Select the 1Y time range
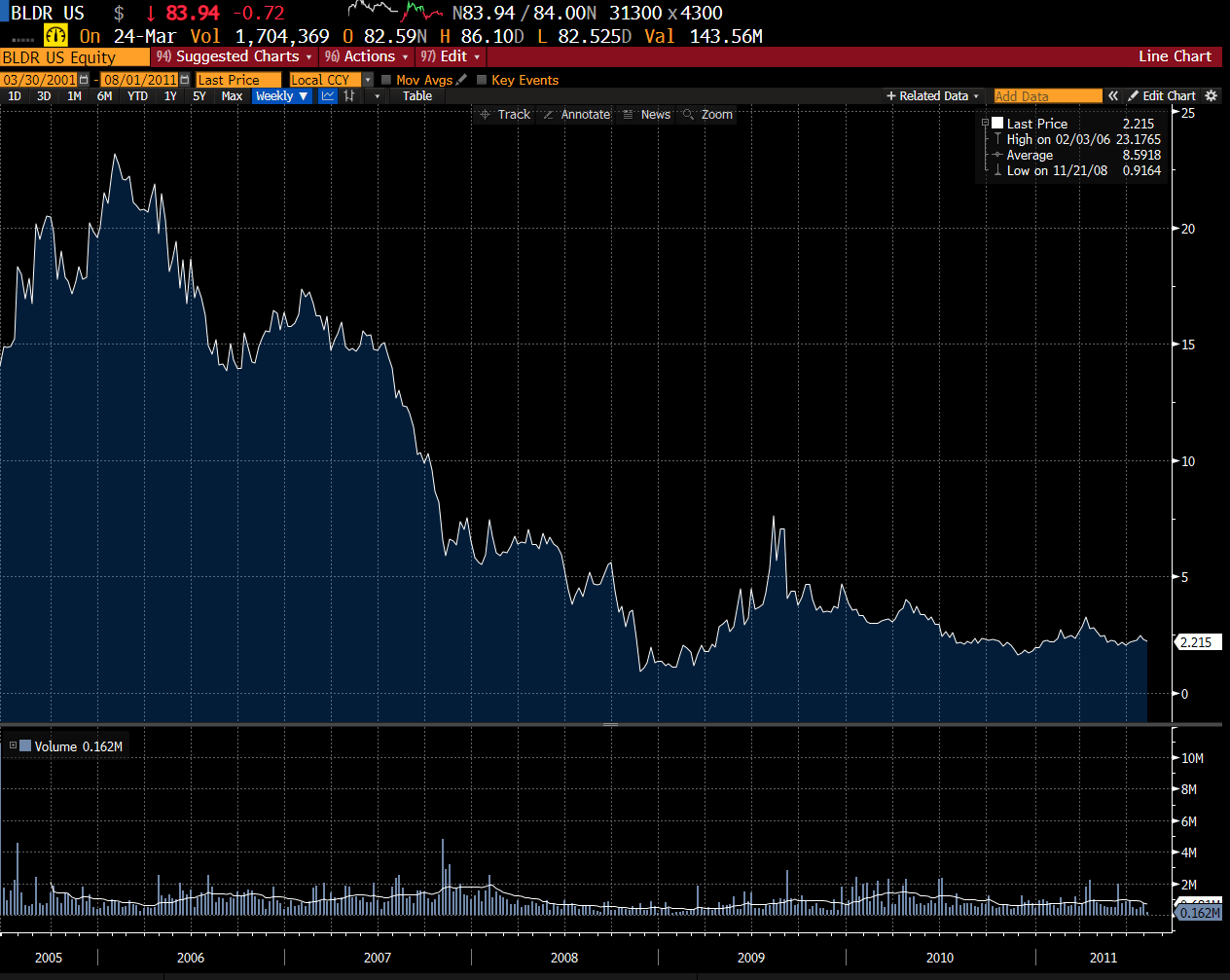This screenshot has height=980, width=1230. pos(170,95)
